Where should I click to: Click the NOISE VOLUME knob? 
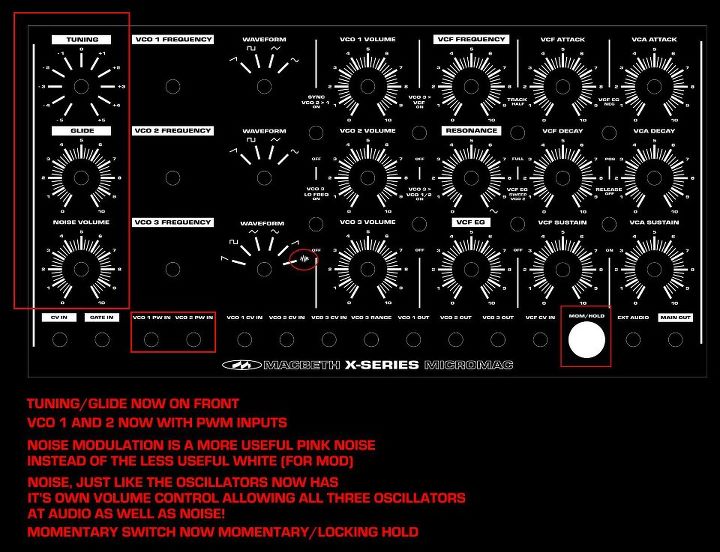pos(81,269)
